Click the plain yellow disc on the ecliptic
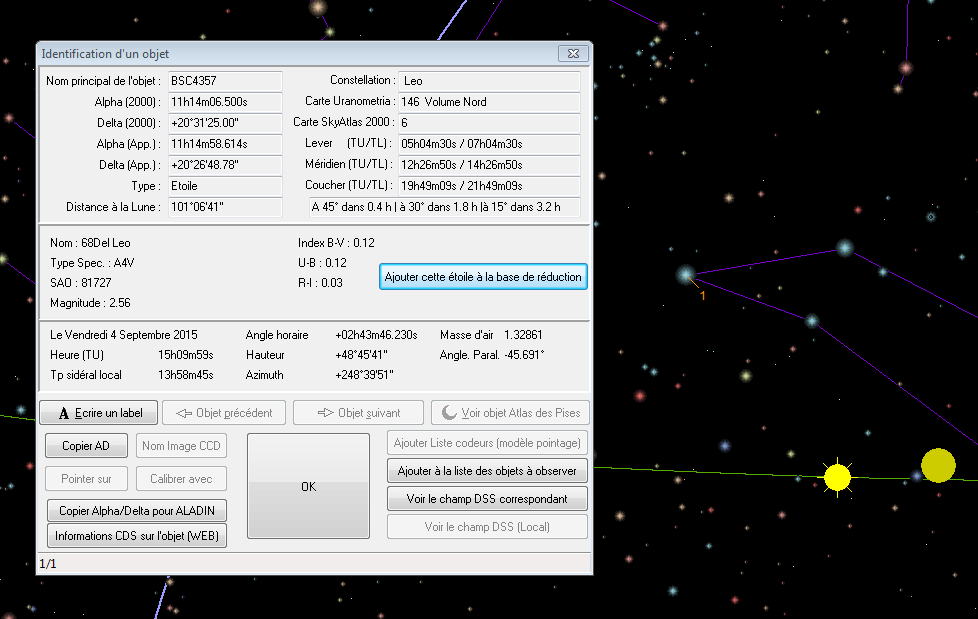Screen dimensions: 978x619 pos(938,466)
